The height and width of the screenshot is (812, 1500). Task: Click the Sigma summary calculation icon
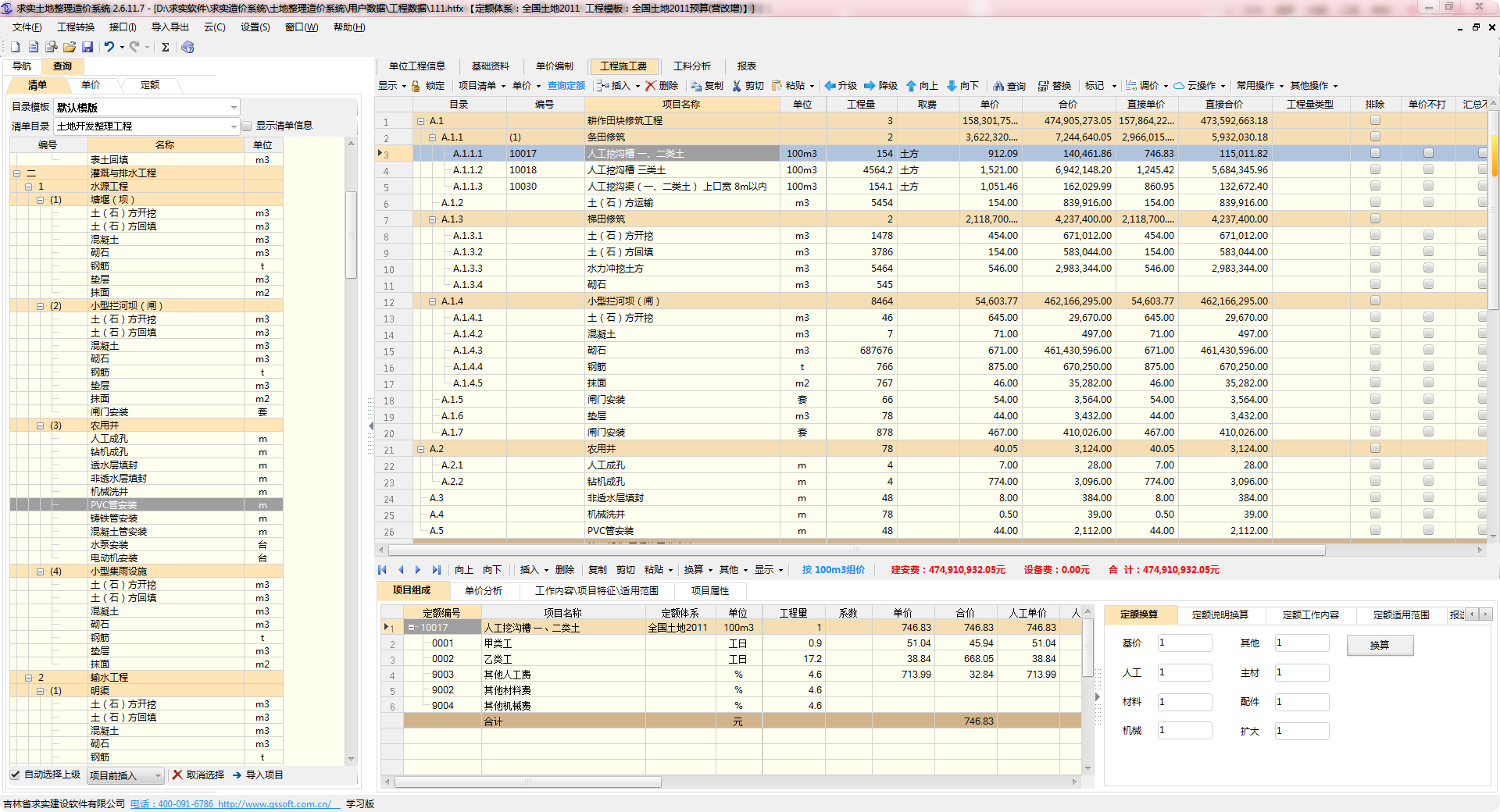tap(166, 47)
